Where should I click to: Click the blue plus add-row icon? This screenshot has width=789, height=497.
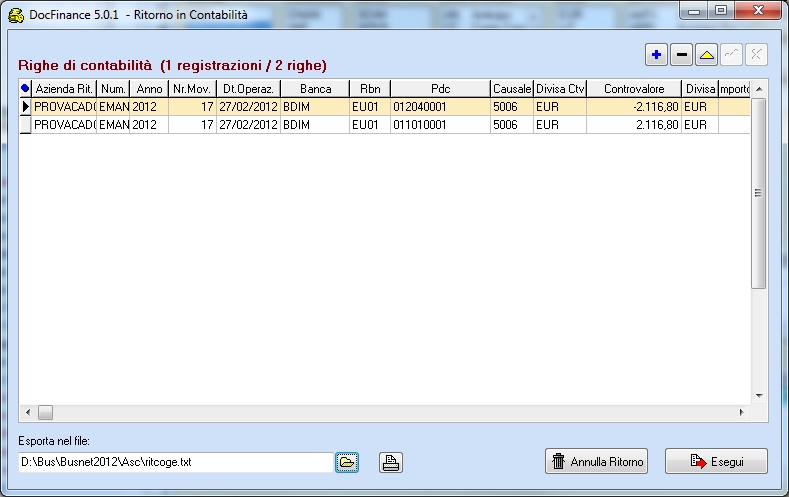[656, 55]
